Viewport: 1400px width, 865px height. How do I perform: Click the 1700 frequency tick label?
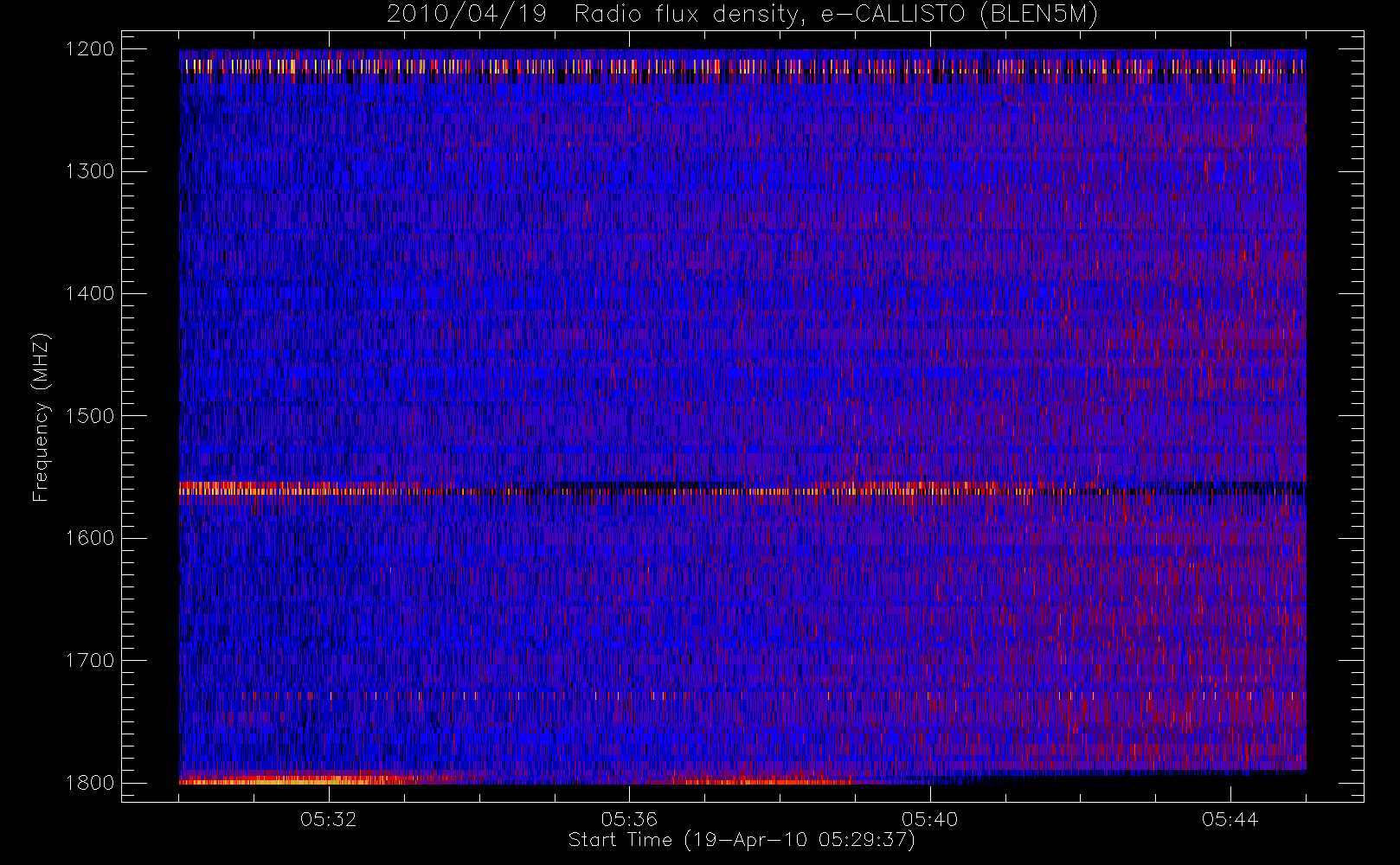pos(90,660)
